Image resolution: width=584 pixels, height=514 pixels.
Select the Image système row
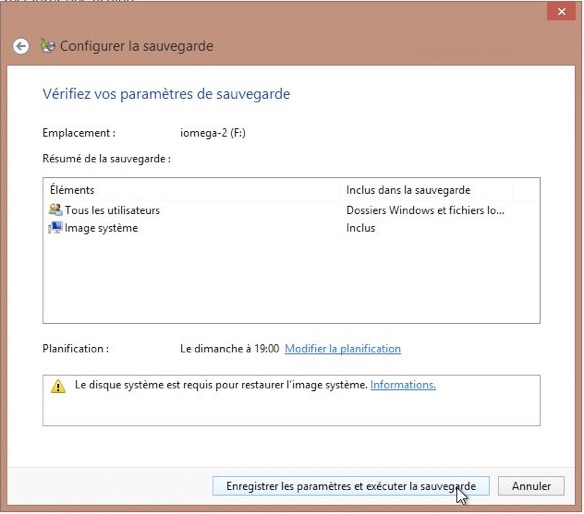[x=291, y=228]
